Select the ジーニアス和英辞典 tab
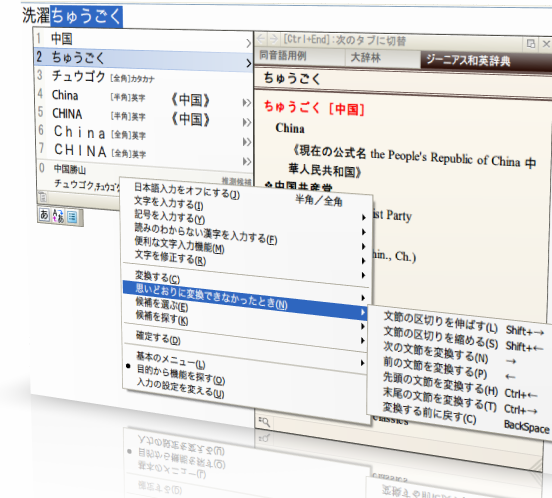 (x=468, y=61)
